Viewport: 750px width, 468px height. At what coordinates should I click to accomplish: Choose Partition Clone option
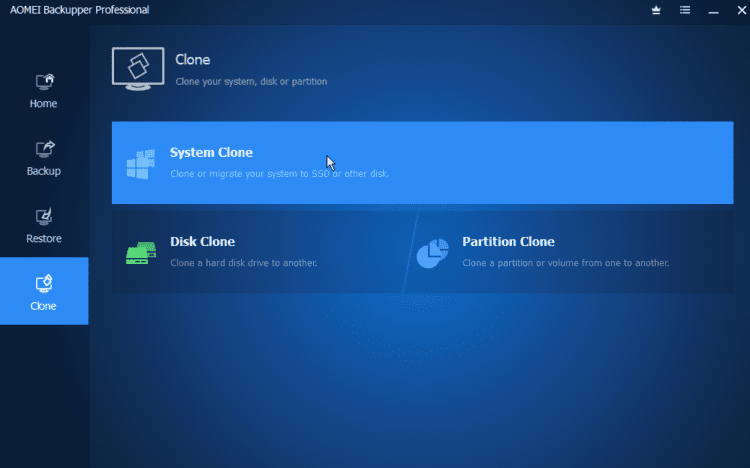tap(569, 252)
